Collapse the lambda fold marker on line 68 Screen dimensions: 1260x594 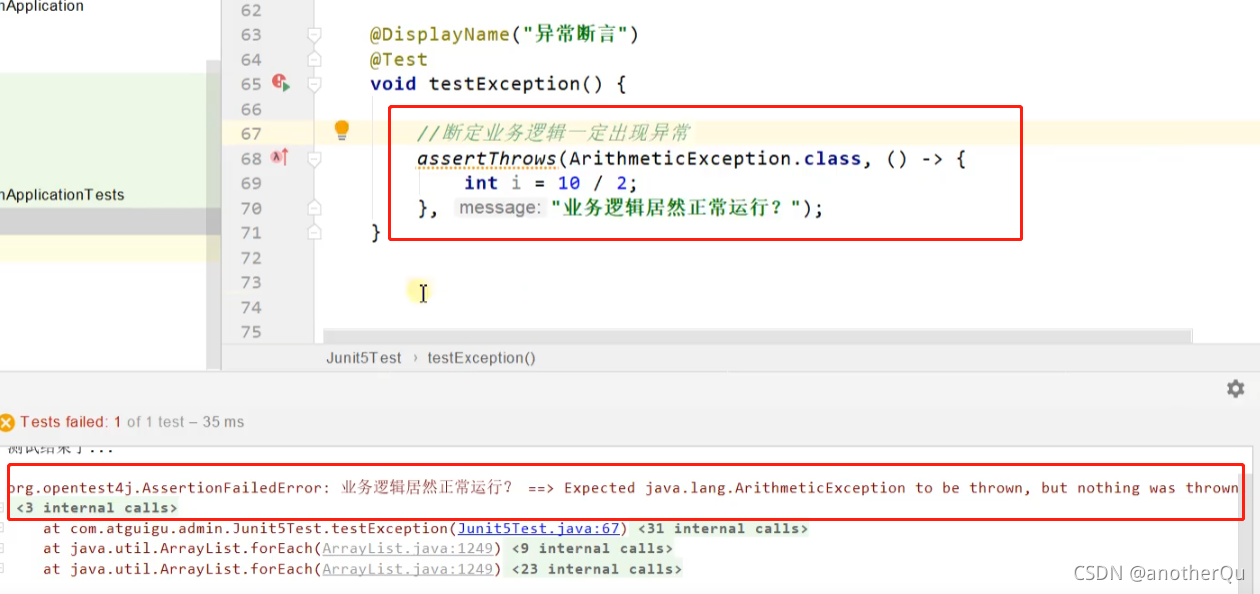[x=314, y=158]
